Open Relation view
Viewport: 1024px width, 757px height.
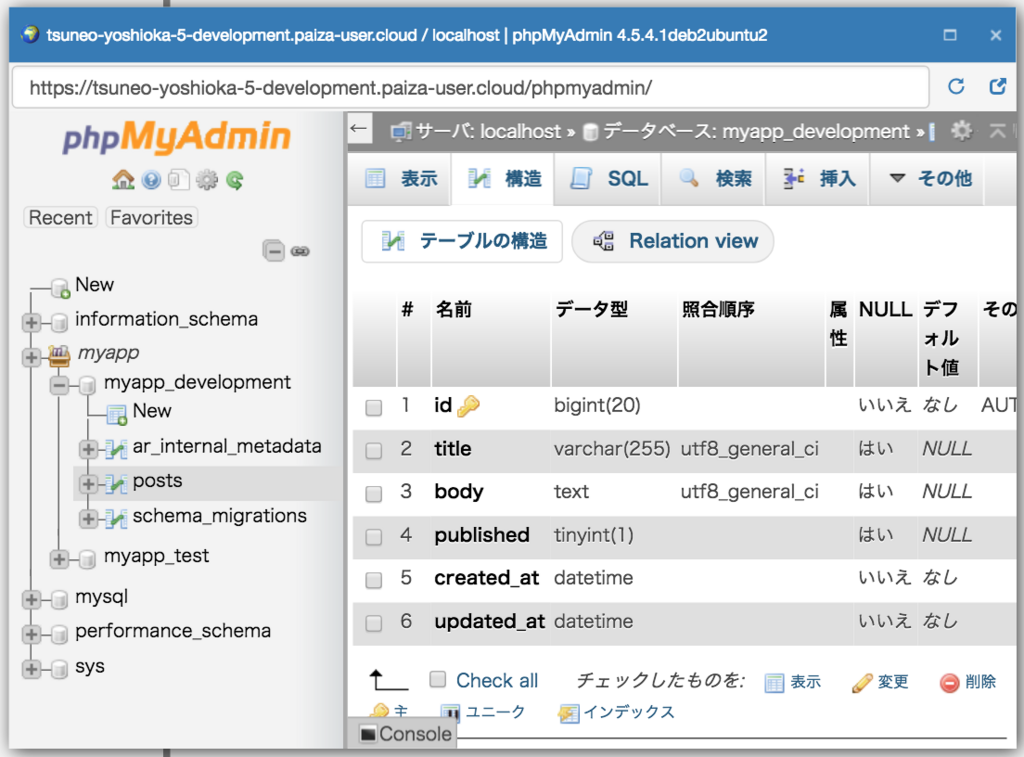pos(673,241)
